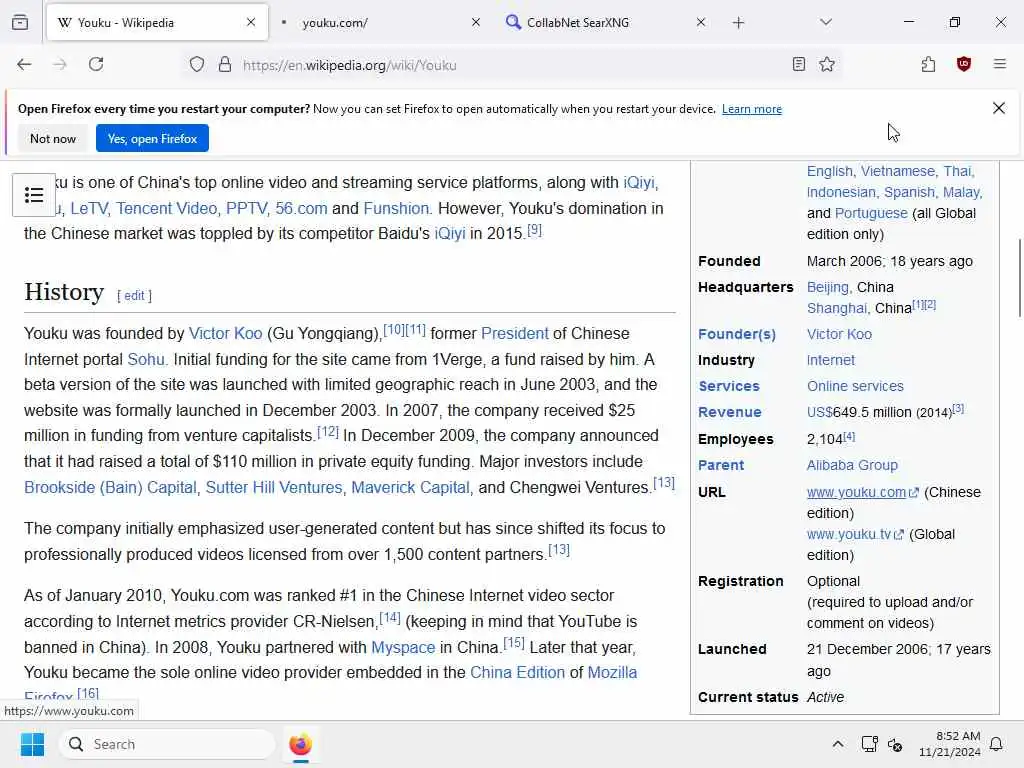Screen dimensions: 1024x768
Task: Switch to the youku.com tab
Action: [382, 22]
